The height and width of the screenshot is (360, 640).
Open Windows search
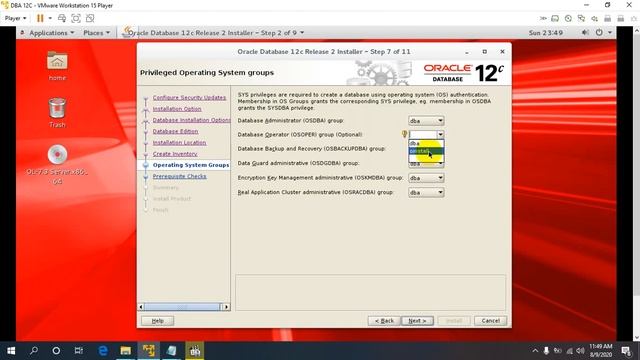coord(34,351)
